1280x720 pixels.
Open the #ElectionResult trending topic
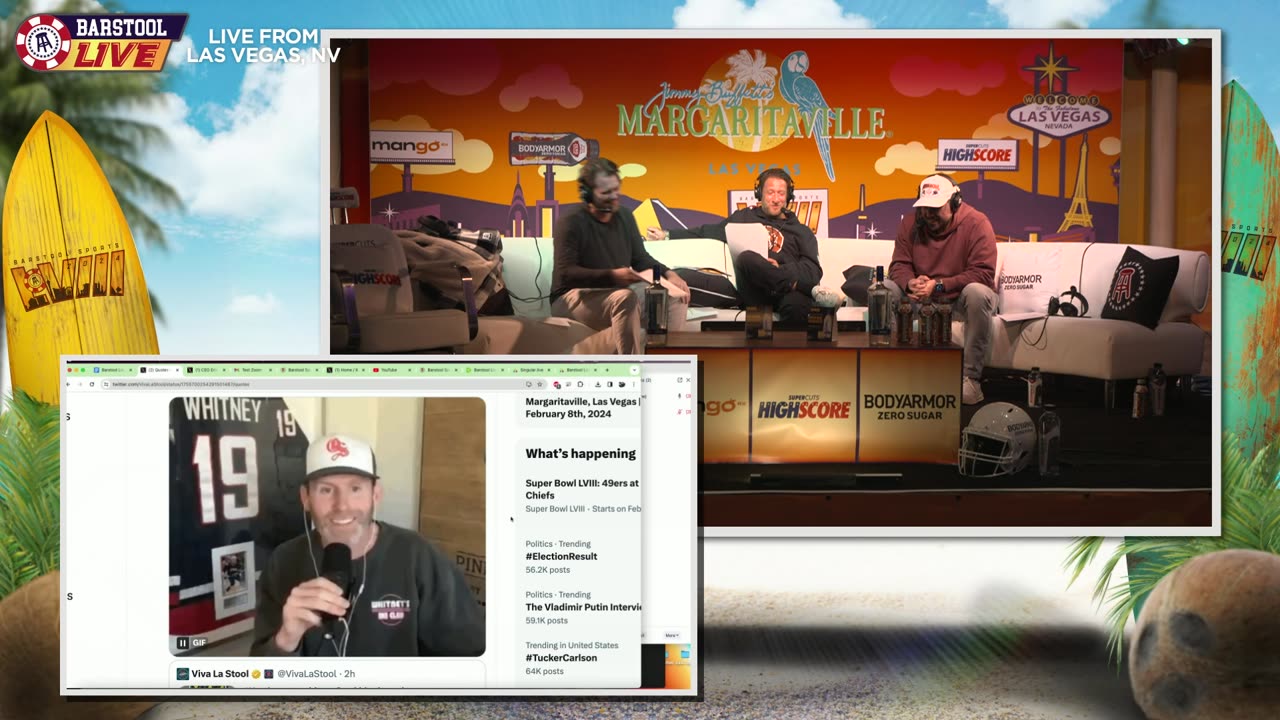(561, 556)
